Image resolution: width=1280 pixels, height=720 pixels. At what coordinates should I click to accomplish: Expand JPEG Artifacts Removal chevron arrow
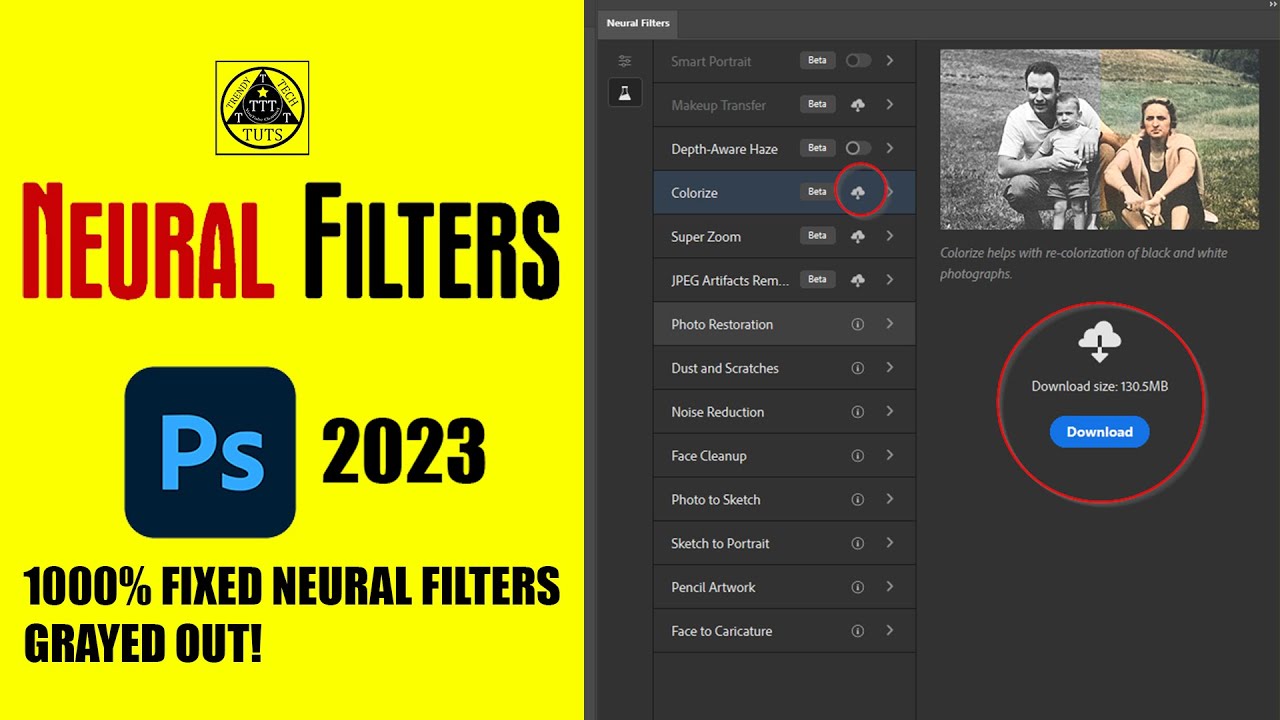tap(889, 280)
